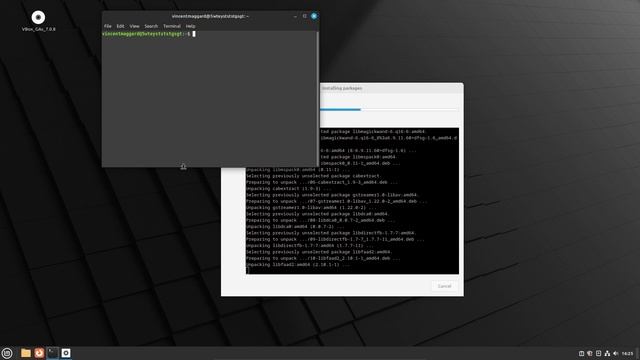Open the terminal Help menu

[x=191, y=26]
